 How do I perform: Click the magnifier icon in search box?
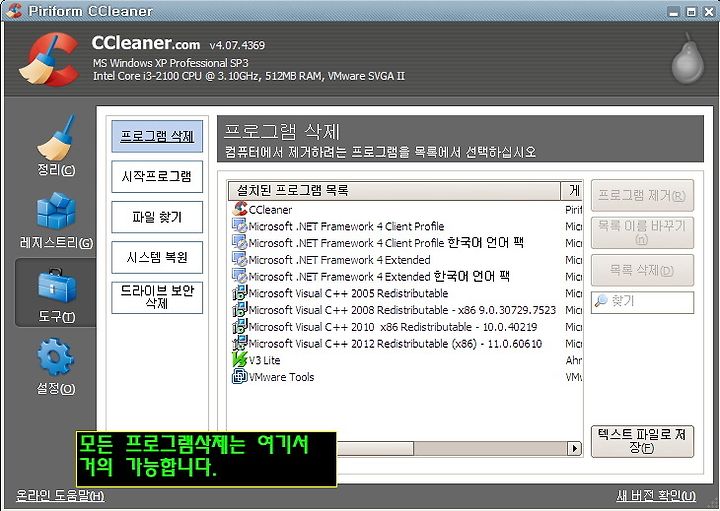point(601,301)
